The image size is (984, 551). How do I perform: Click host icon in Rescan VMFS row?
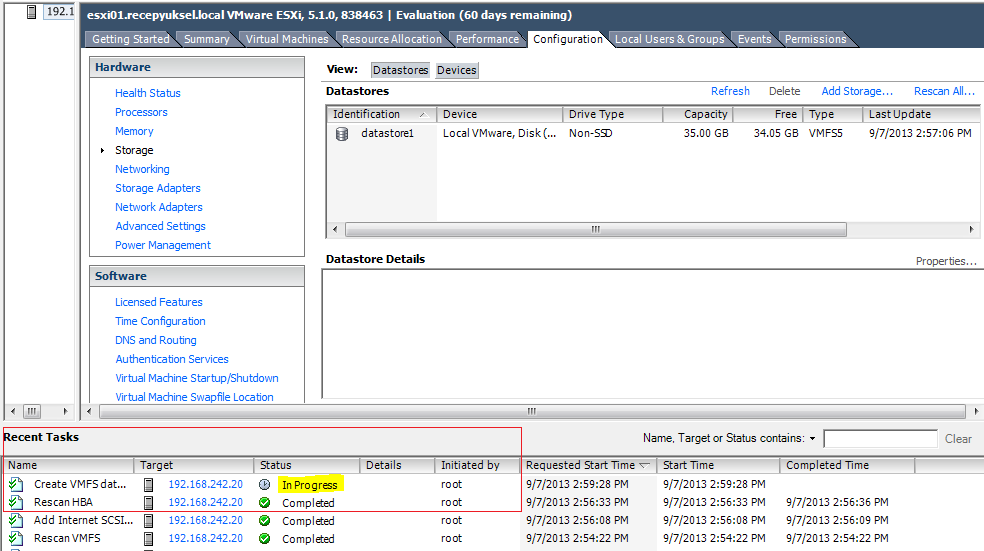149,538
